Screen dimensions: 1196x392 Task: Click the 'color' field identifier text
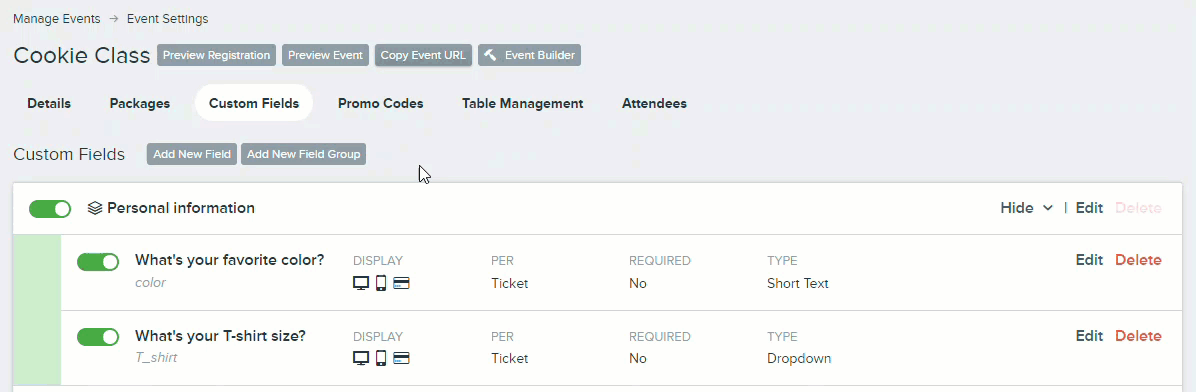tap(150, 283)
